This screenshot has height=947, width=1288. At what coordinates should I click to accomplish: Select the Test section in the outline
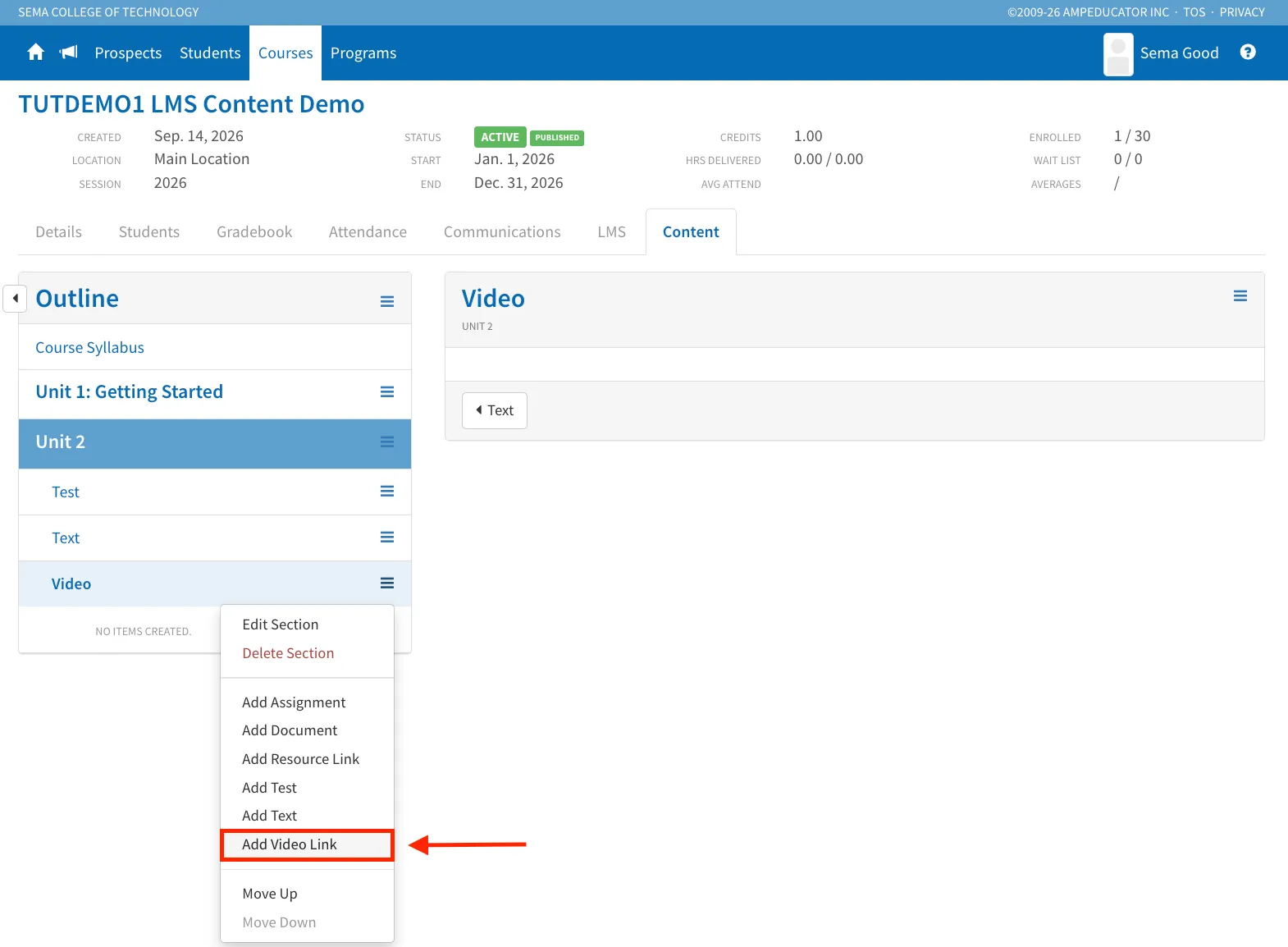66,492
